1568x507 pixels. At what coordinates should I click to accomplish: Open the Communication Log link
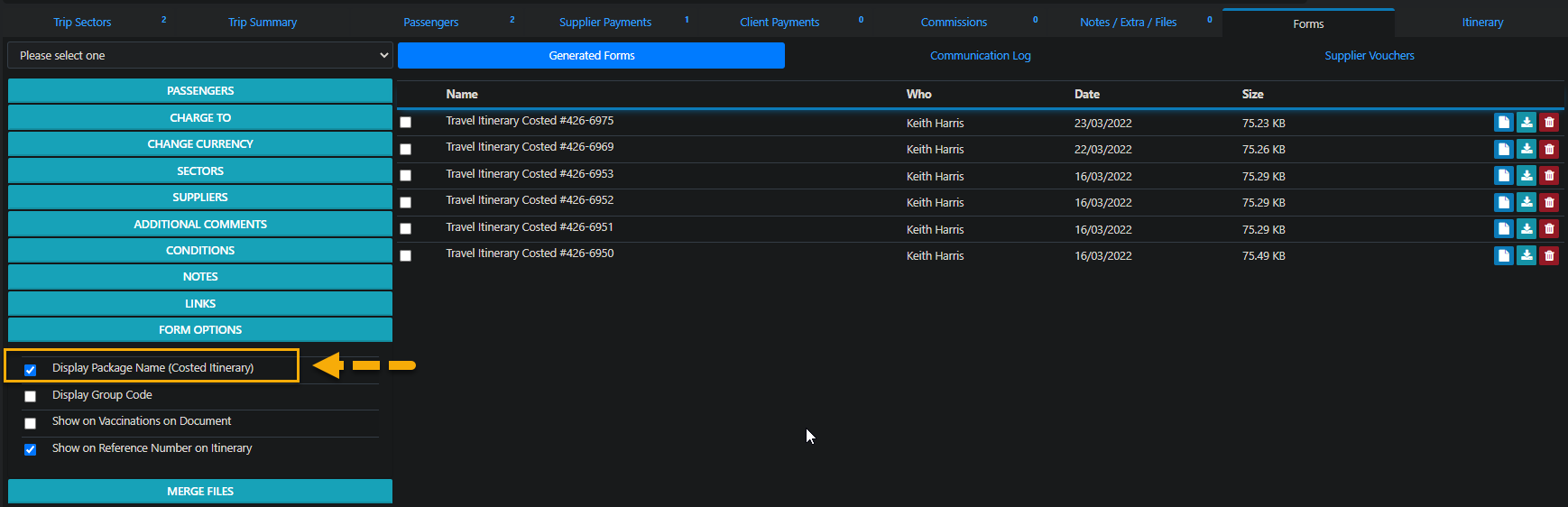(x=980, y=56)
